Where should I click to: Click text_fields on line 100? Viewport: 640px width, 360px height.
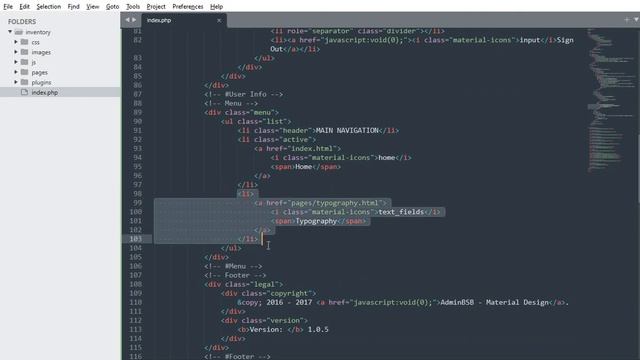(401, 212)
